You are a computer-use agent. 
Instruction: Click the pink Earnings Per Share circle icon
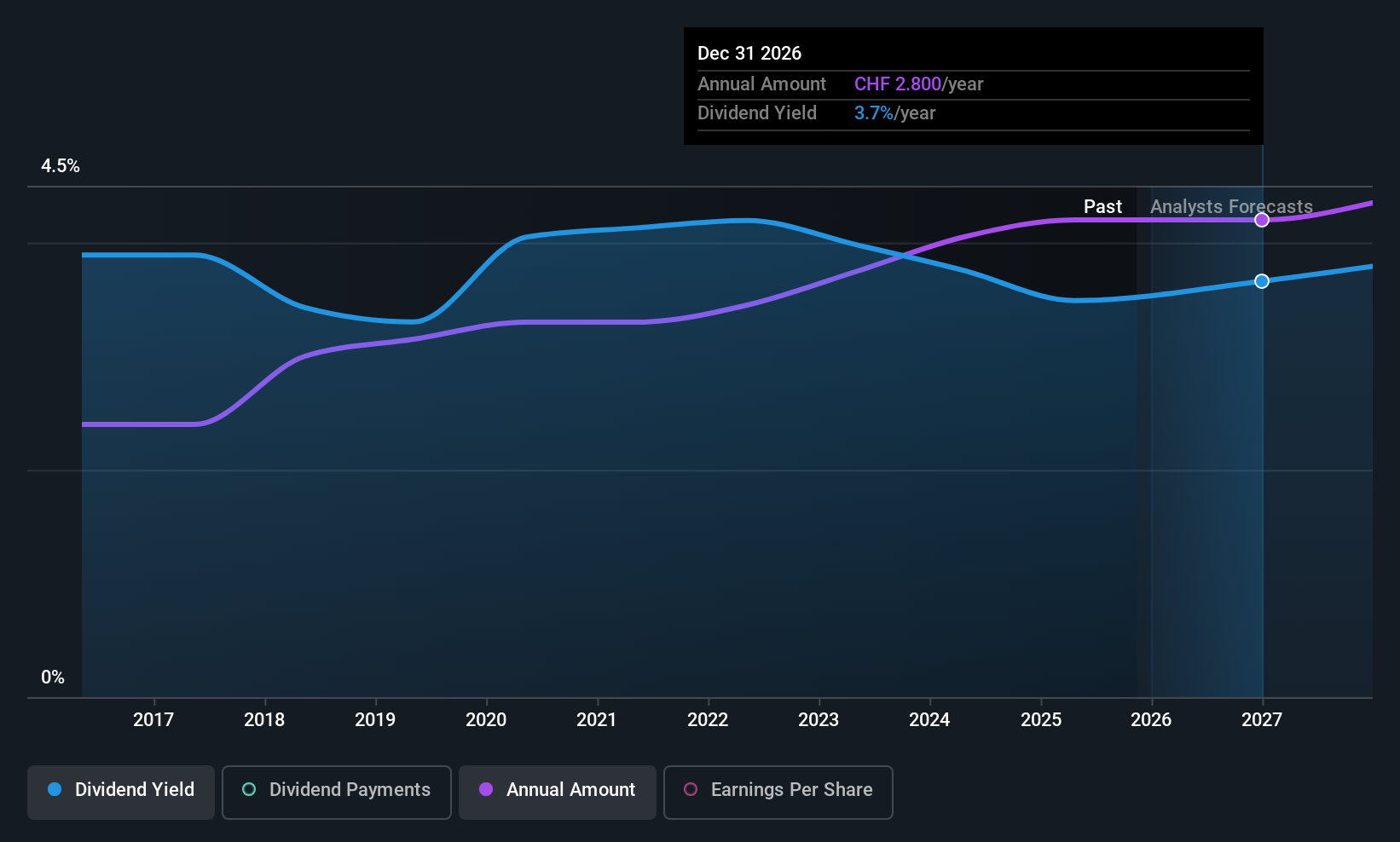click(x=691, y=790)
